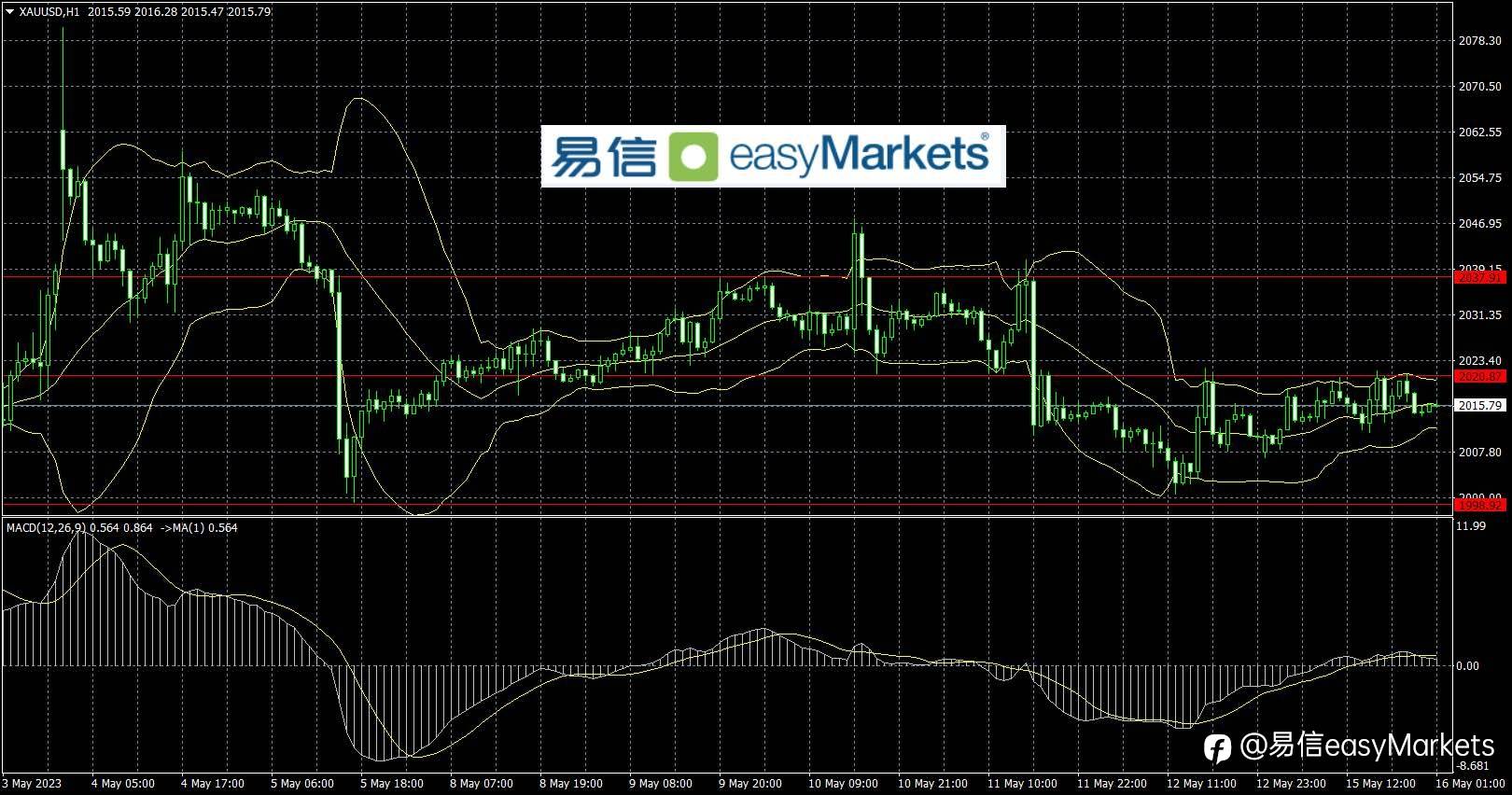Click the 10 May 21:00 time label
Viewport: 1512px width, 795px height.
[x=932, y=784]
